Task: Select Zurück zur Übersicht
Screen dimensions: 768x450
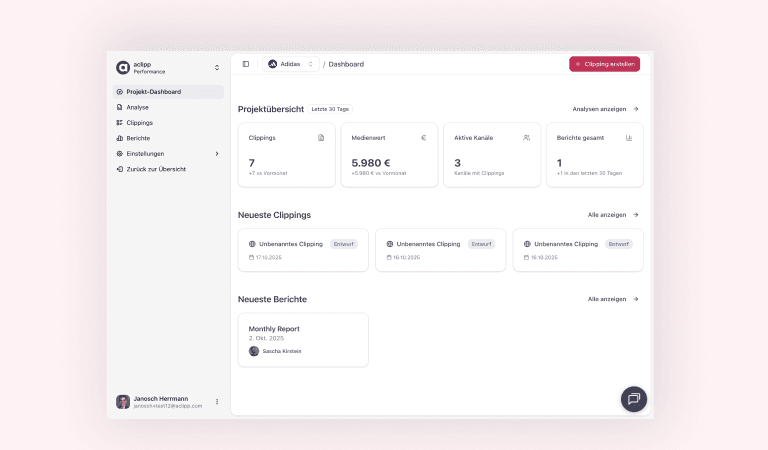Action: [x=155, y=169]
